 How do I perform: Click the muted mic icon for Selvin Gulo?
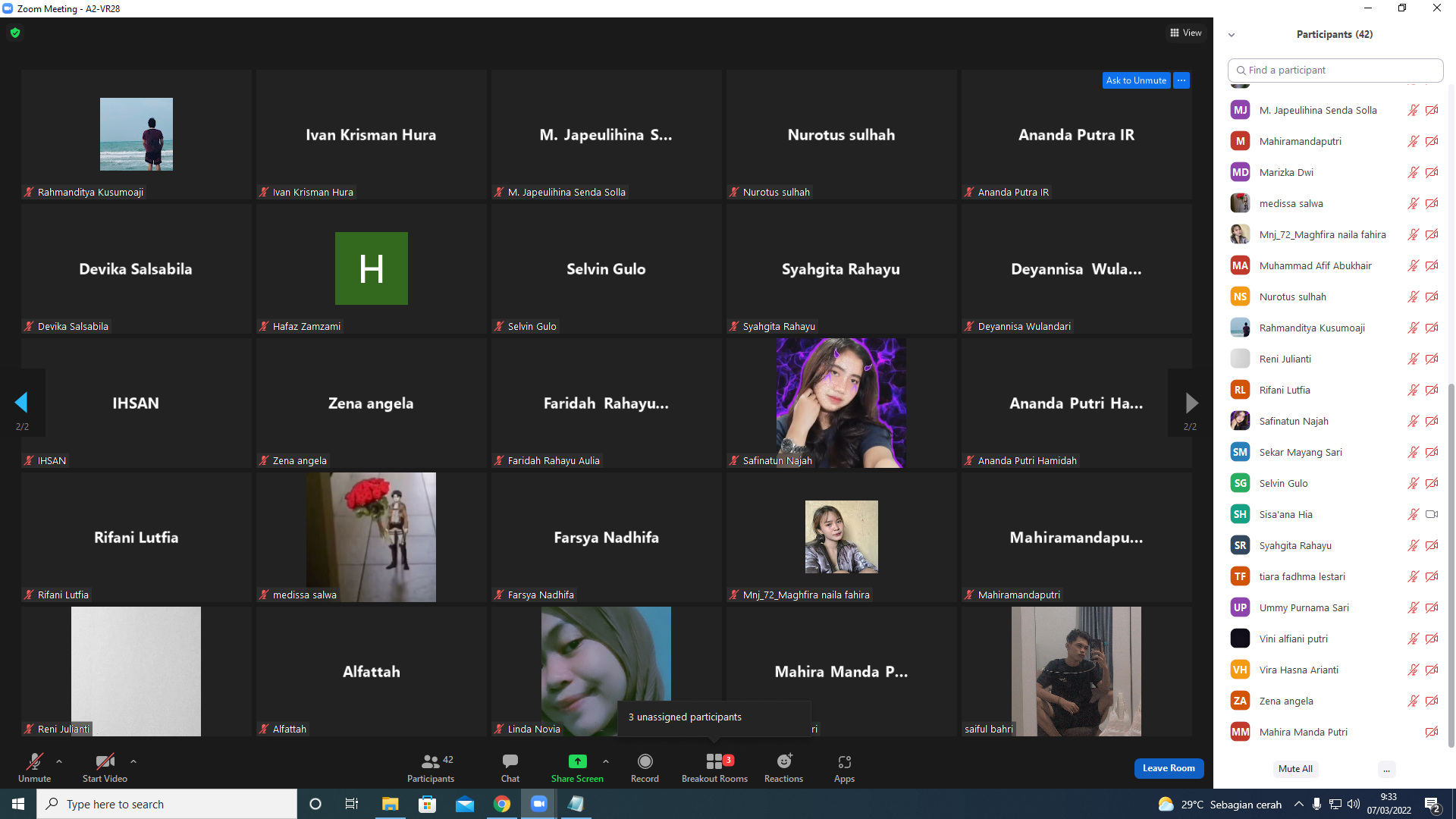coord(1414,483)
